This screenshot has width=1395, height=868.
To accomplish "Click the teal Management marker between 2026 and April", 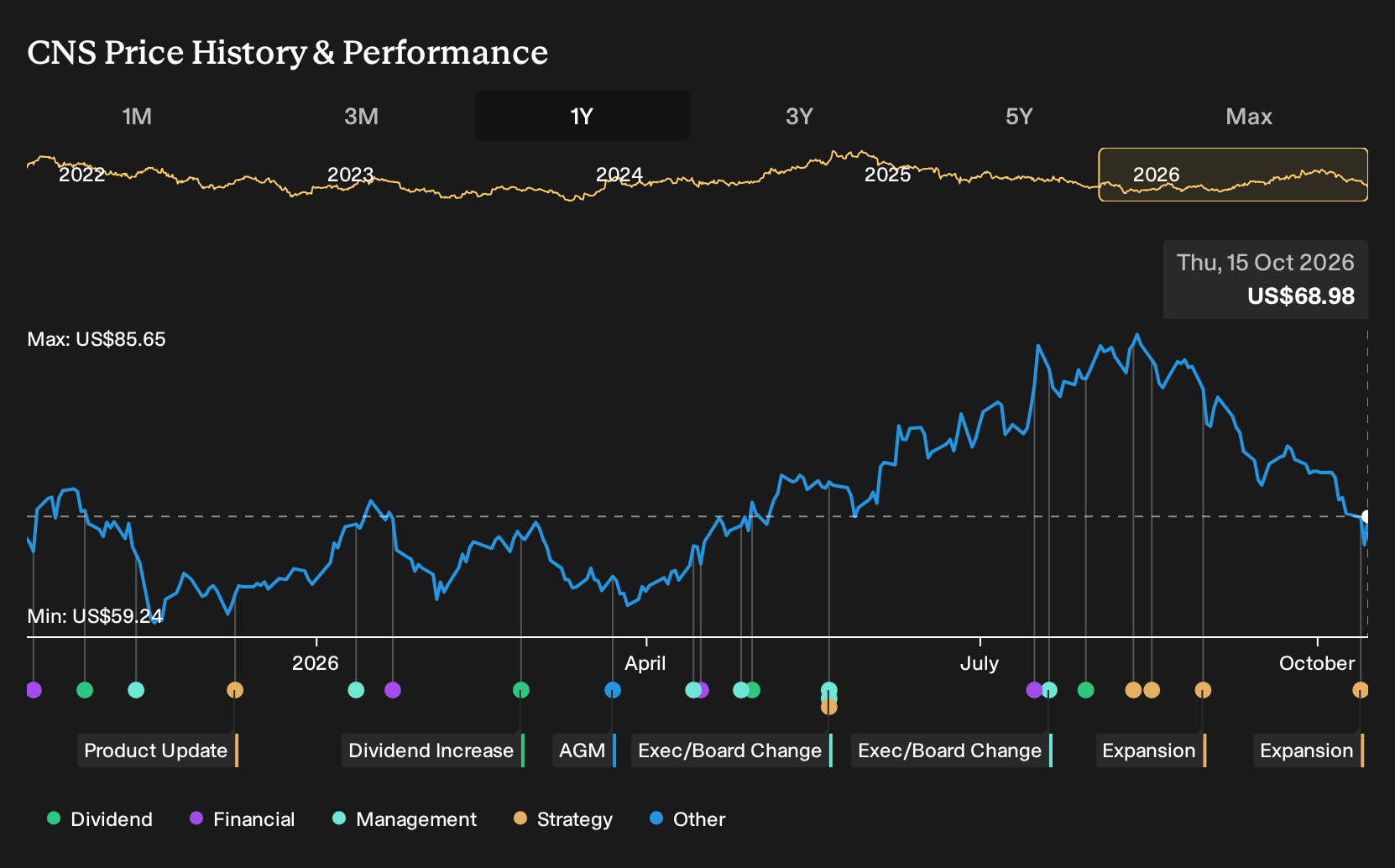I will (x=356, y=690).
